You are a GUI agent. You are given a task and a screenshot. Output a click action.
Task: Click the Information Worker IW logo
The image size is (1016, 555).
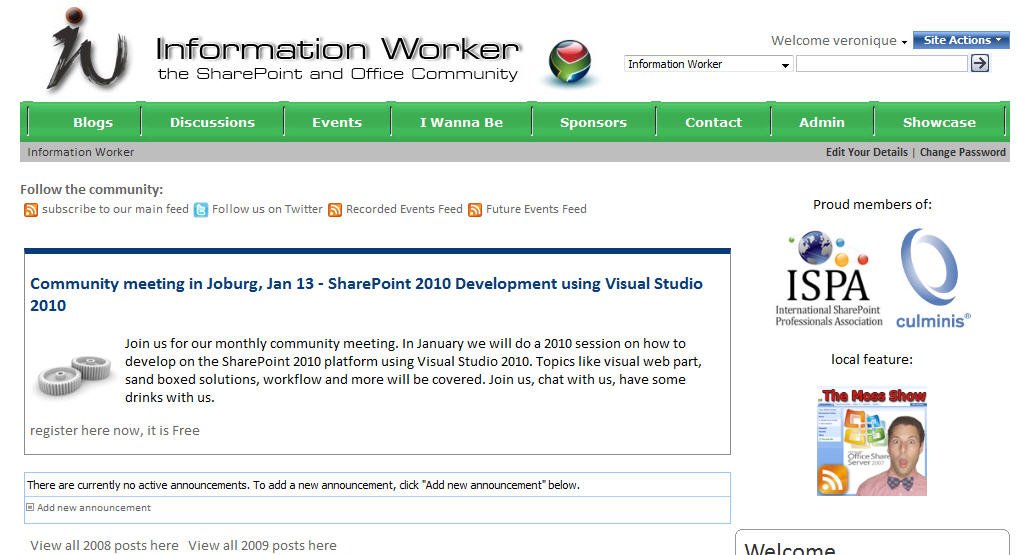88,50
